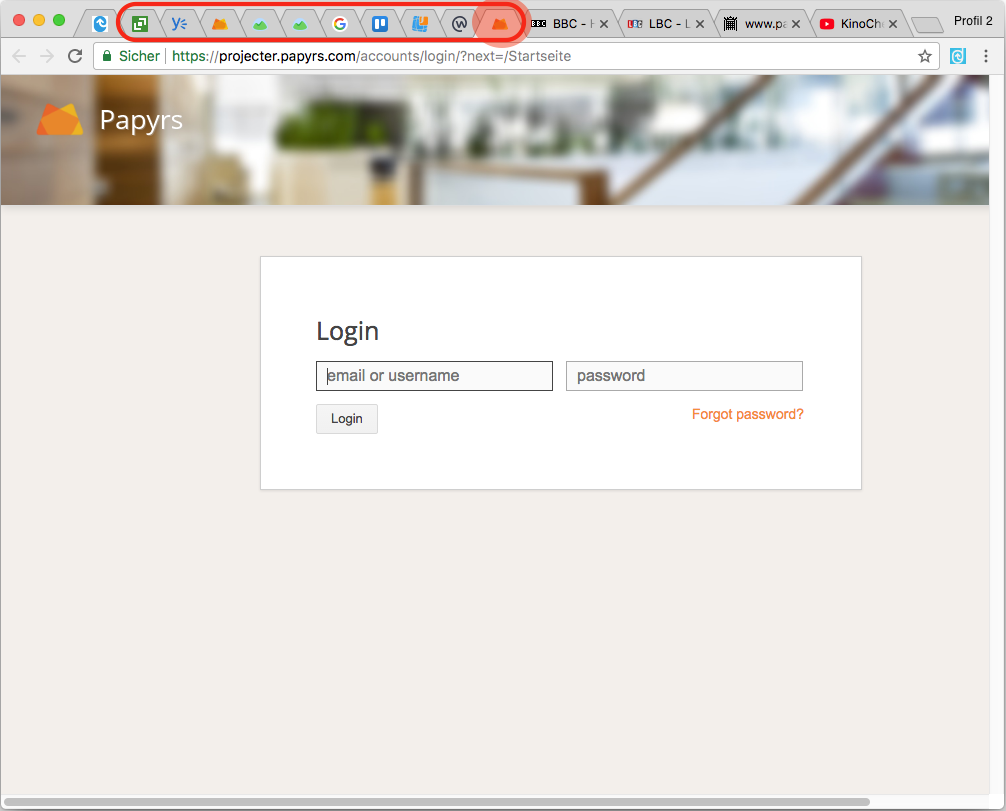
Task: Reload the Papyrs login page
Action: point(75,56)
